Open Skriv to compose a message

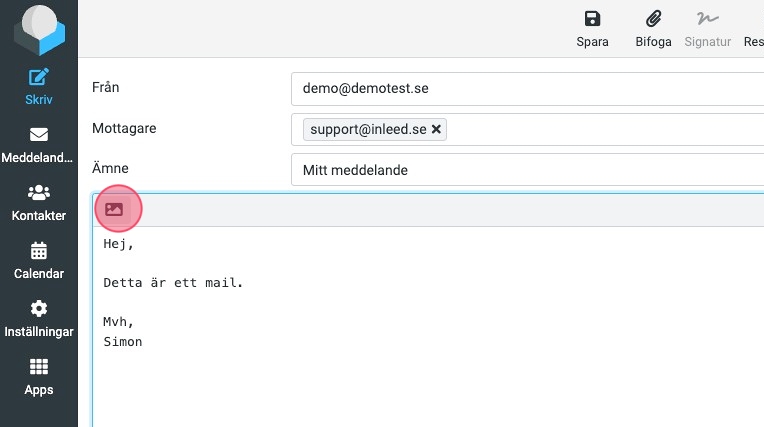pyautogui.click(x=38, y=87)
